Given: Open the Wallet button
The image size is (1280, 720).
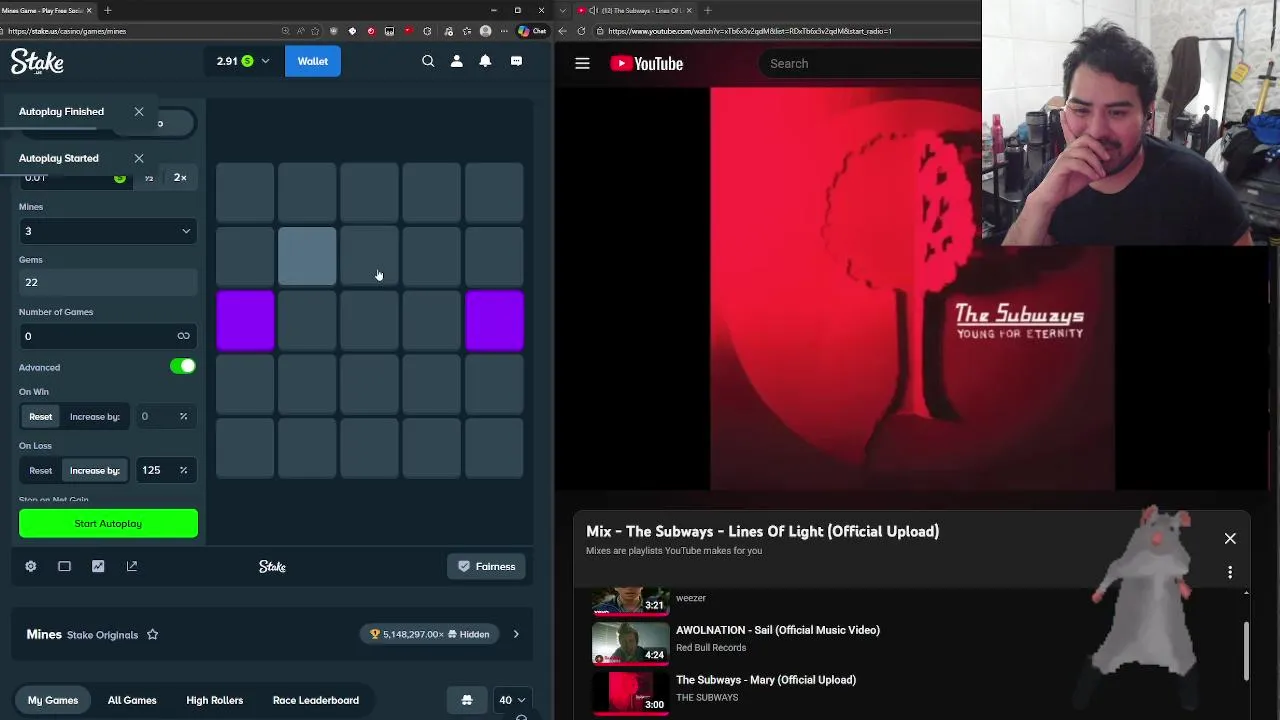Looking at the screenshot, I should [312, 61].
